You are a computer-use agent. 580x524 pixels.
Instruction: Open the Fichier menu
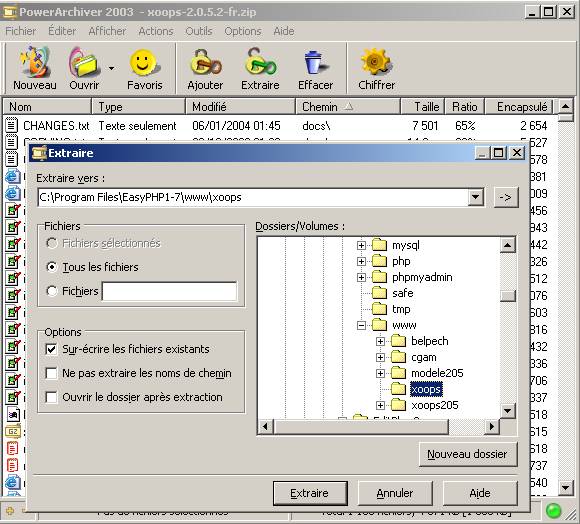tap(21, 31)
